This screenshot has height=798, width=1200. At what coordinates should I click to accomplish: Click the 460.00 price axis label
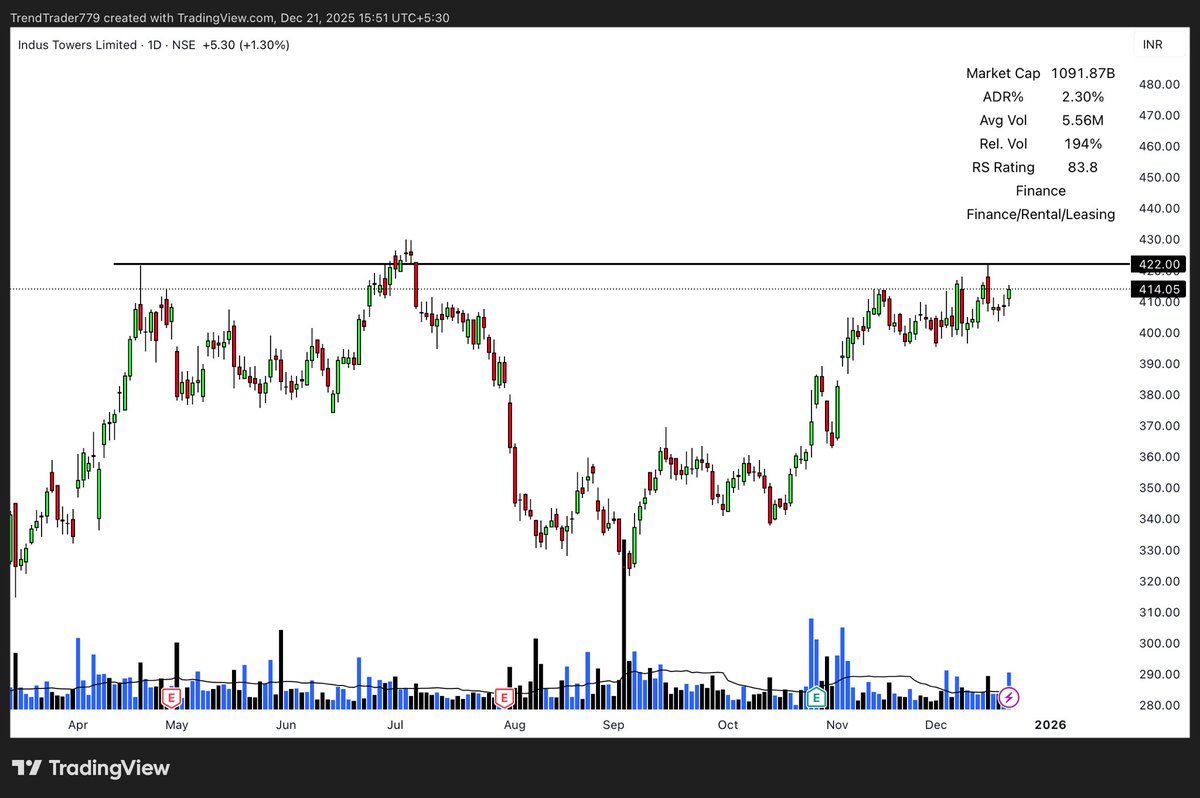1159,146
